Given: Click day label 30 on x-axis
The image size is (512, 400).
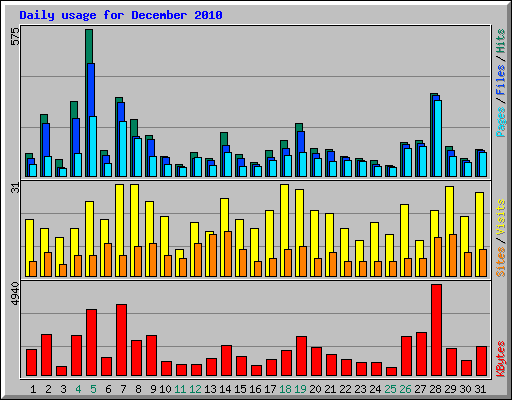Looking at the screenshot, I should (465, 389).
